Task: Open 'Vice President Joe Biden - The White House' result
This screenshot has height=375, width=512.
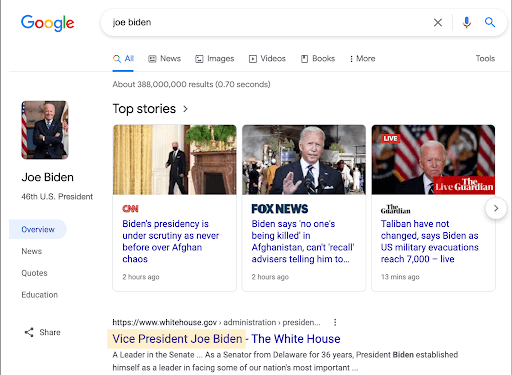Action: (226, 339)
